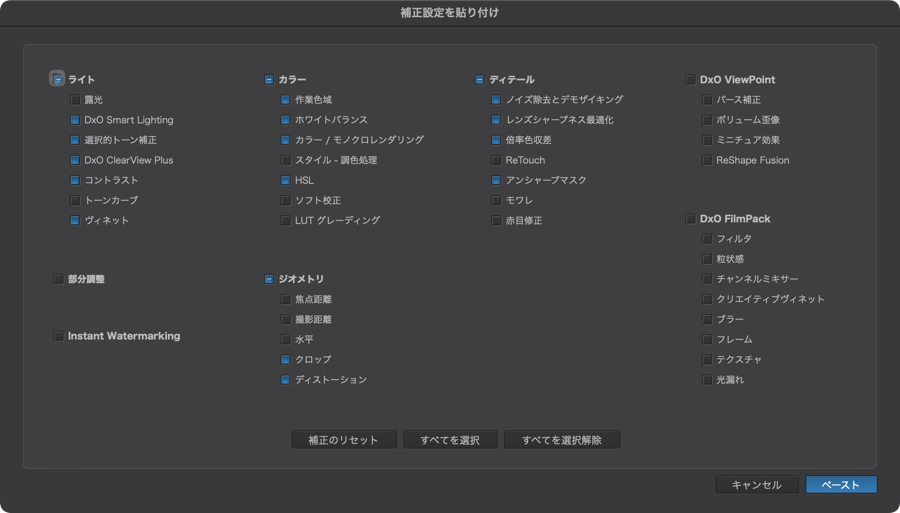Uncheck the 倍率色収差 checkbox
Image resolution: width=900 pixels, height=513 pixels.
496,140
